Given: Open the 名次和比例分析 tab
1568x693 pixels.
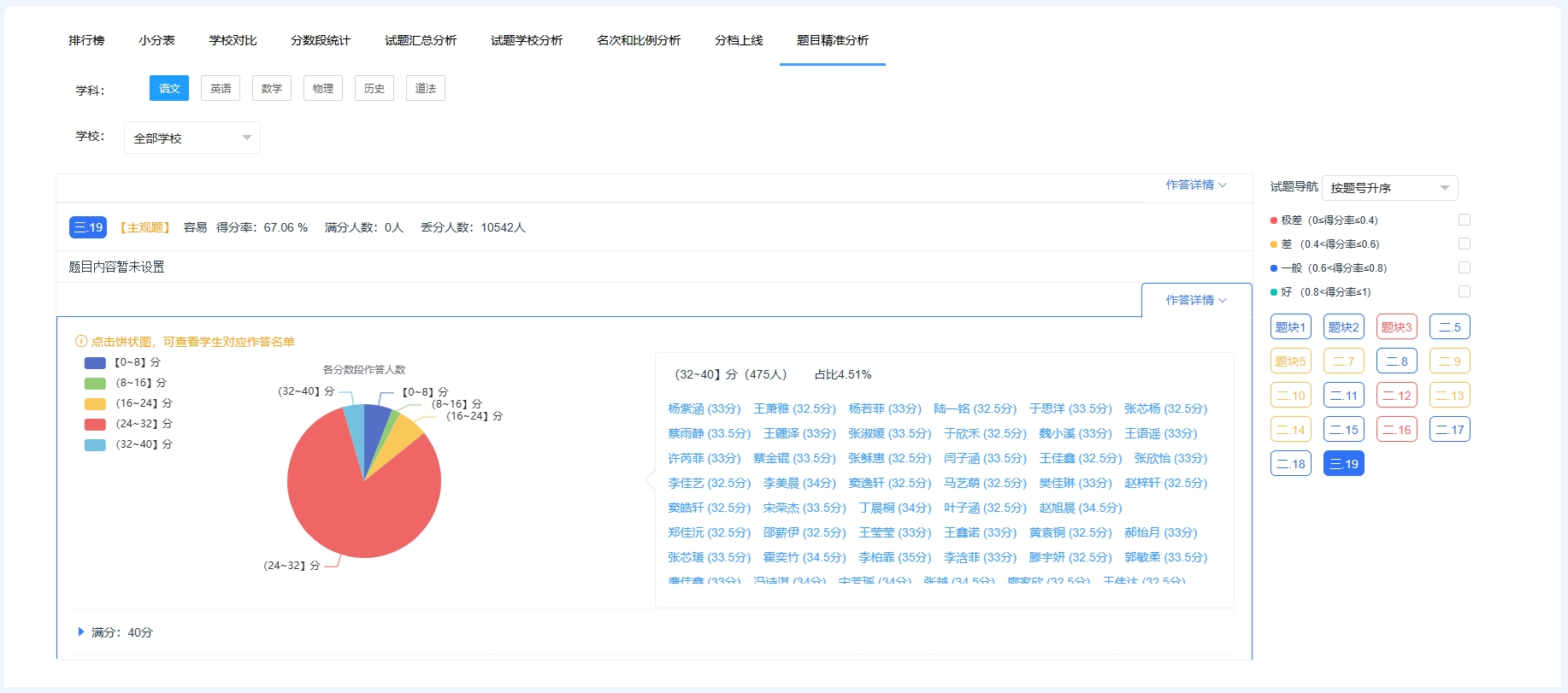Looking at the screenshot, I should click(x=639, y=40).
